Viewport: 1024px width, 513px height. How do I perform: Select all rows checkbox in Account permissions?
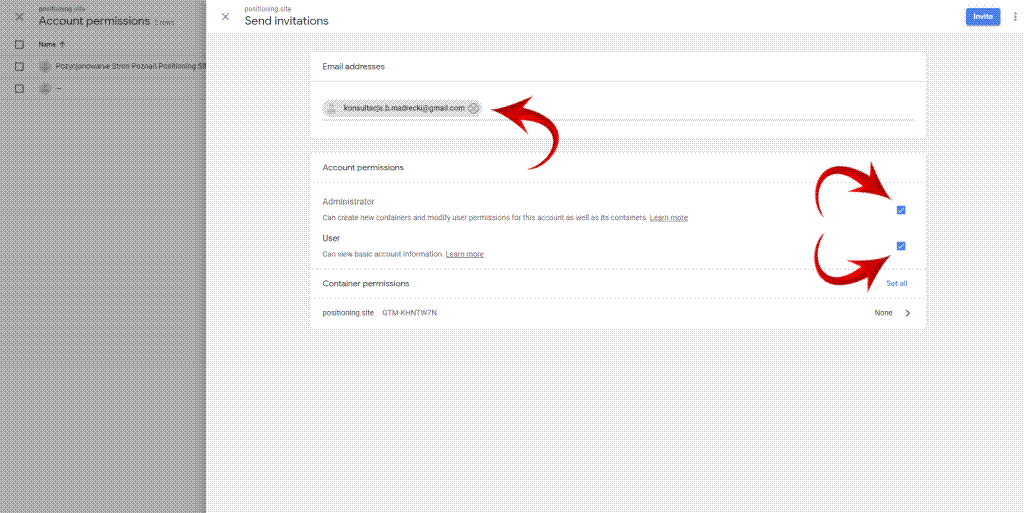point(20,44)
